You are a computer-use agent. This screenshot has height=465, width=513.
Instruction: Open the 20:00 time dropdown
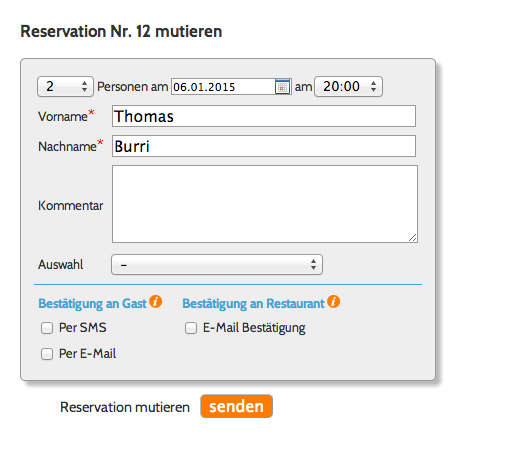tap(348, 87)
